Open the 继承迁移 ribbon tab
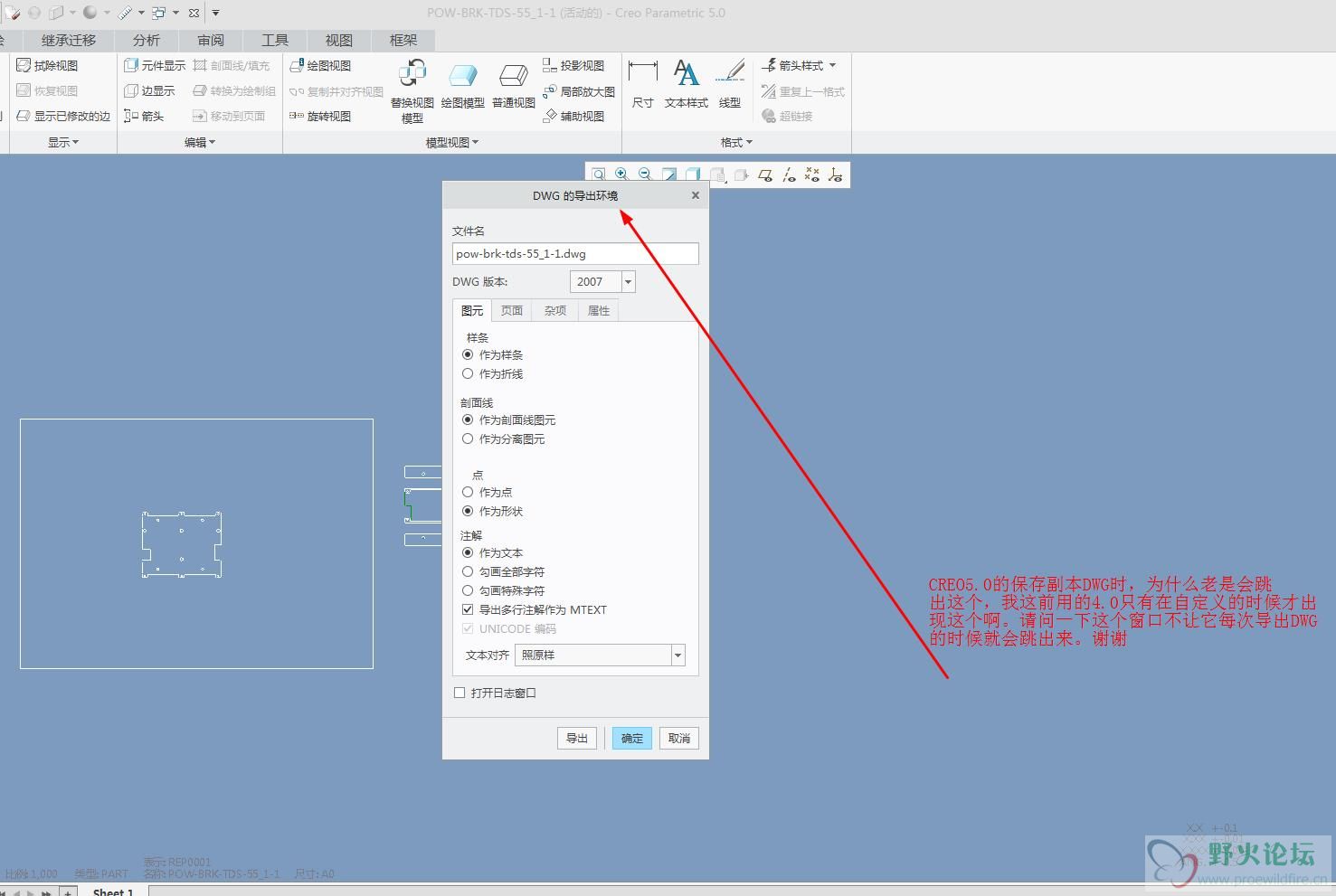The width and height of the screenshot is (1336, 896). pyautogui.click(x=69, y=40)
